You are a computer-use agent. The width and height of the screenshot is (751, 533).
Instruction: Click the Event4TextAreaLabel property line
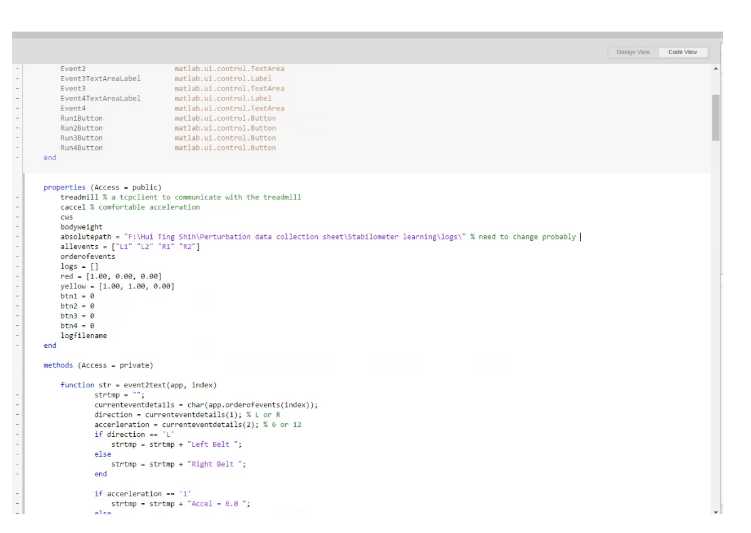click(166, 98)
